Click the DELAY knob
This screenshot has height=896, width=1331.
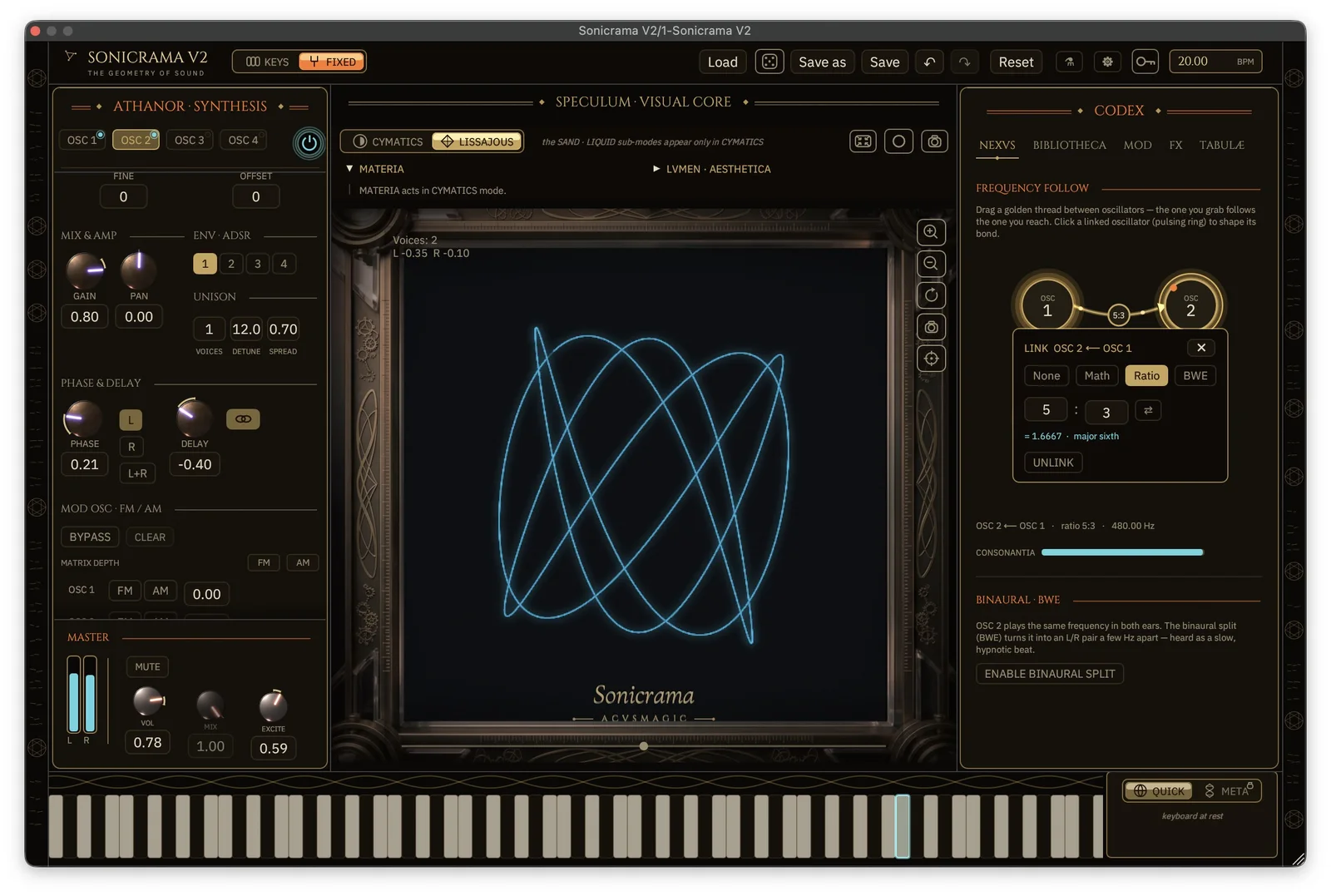point(194,418)
